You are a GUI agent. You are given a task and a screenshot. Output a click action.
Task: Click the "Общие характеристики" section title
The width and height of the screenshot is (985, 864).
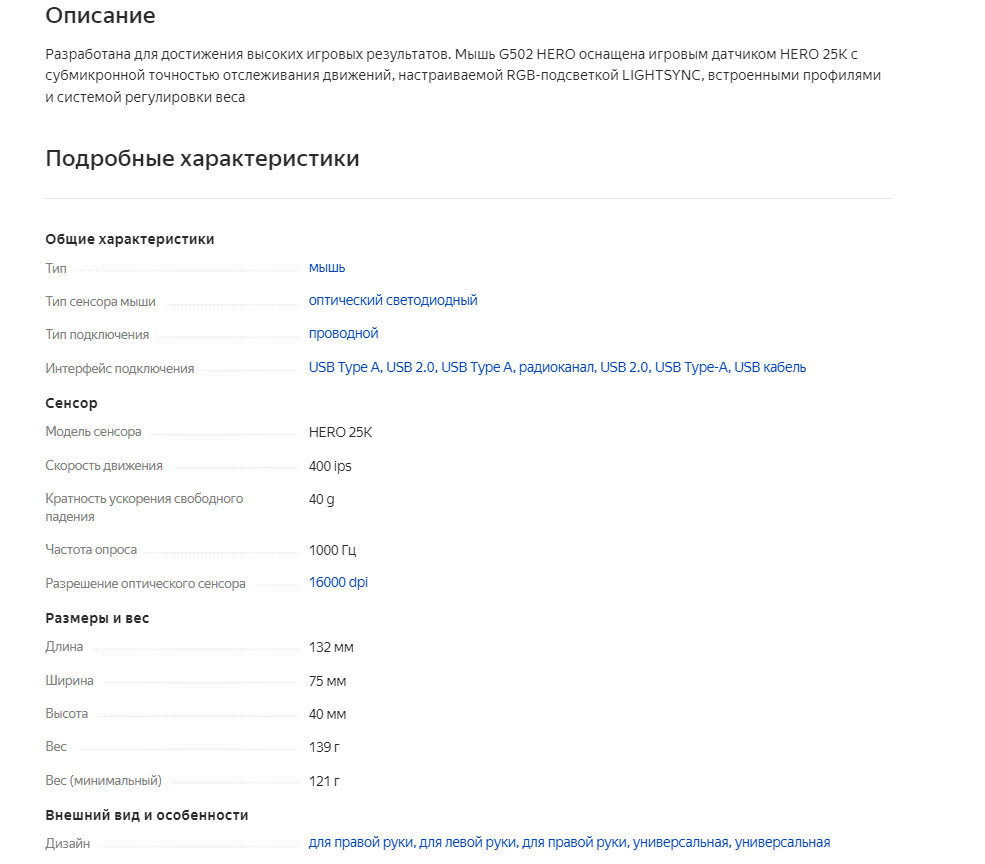point(129,239)
